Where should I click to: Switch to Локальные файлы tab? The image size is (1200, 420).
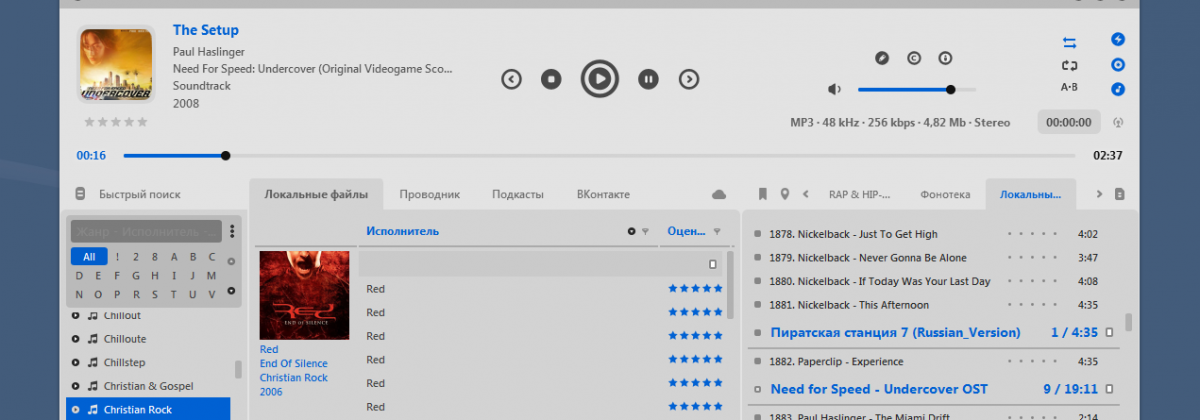click(x=316, y=194)
